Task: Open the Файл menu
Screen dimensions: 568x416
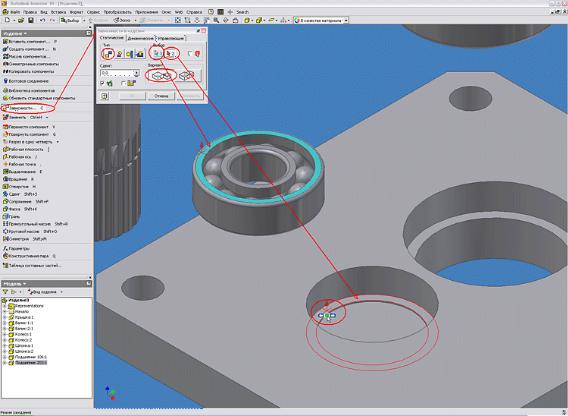Action: point(15,12)
